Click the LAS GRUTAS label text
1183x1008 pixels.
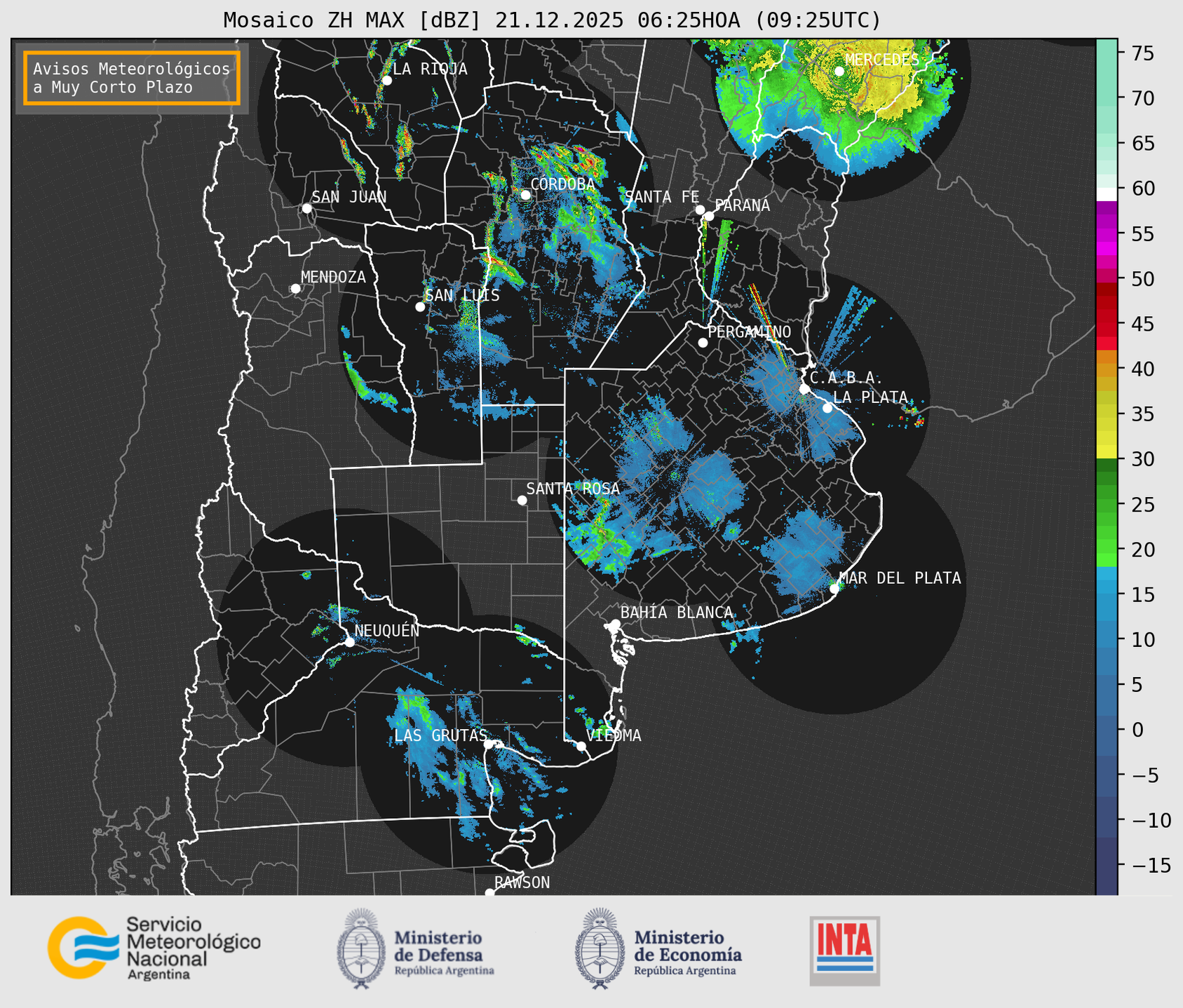(440, 735)
